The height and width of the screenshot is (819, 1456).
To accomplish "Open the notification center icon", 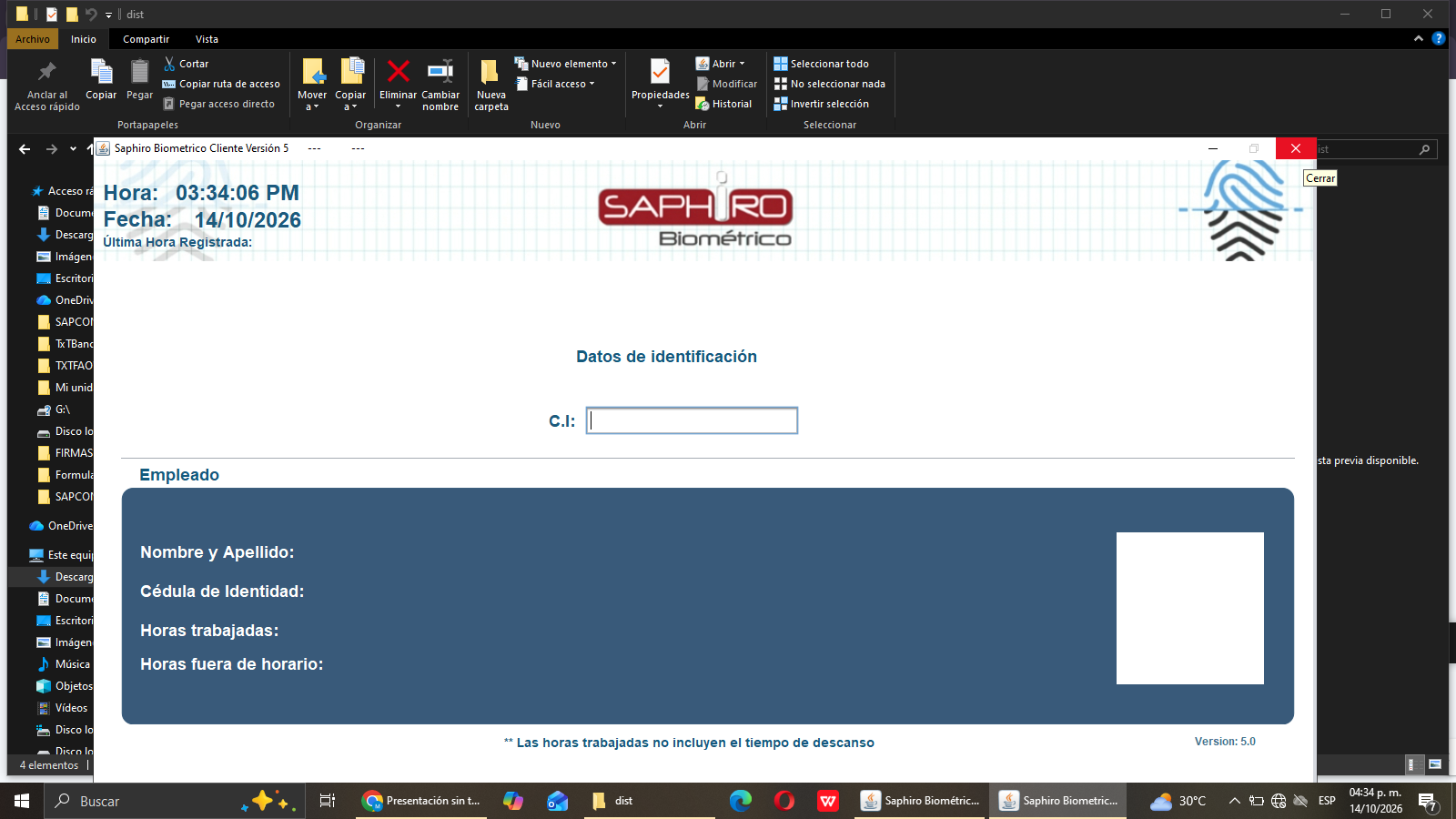I will (1428, 802).
